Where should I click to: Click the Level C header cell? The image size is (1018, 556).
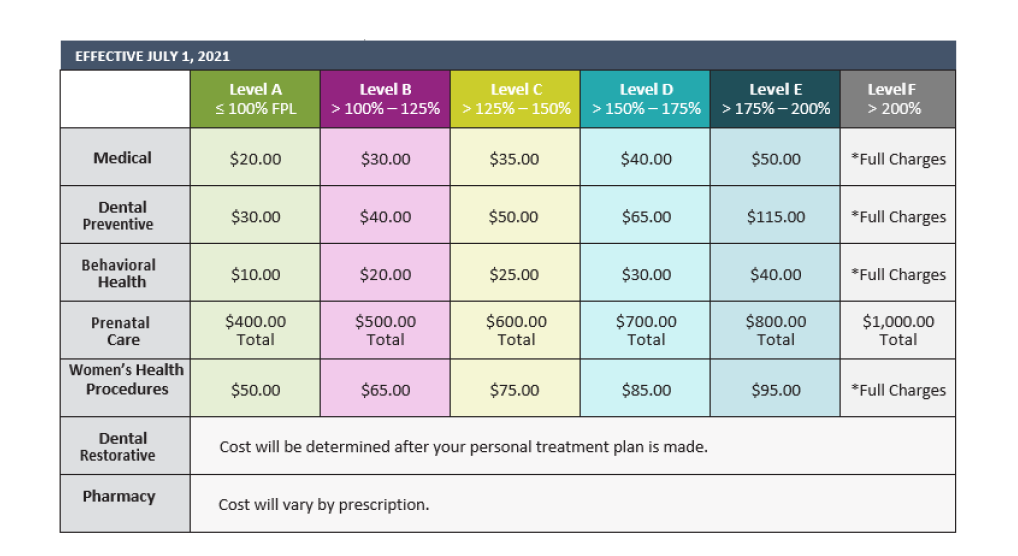click(515, 99)
